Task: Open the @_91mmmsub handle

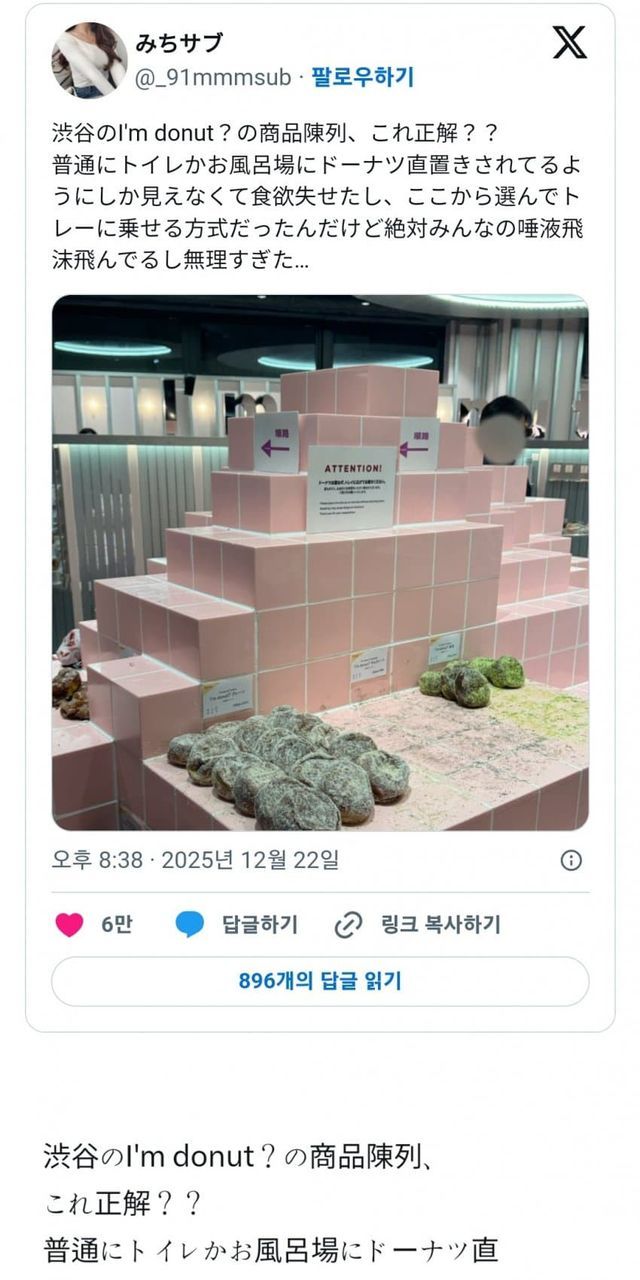Action: 213,77
